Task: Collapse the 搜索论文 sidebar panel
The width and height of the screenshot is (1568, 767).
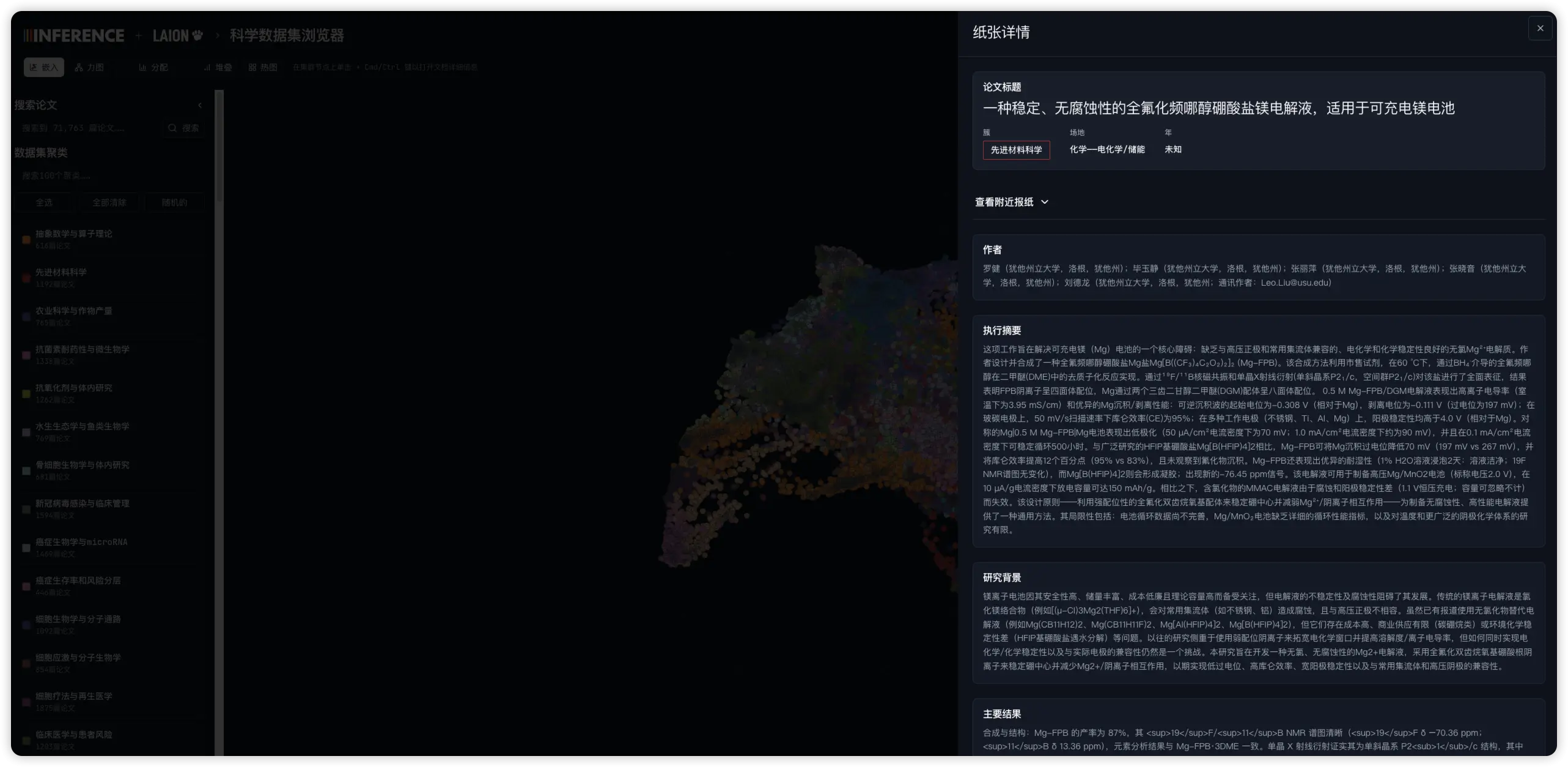Action: (x=201, y=105)
